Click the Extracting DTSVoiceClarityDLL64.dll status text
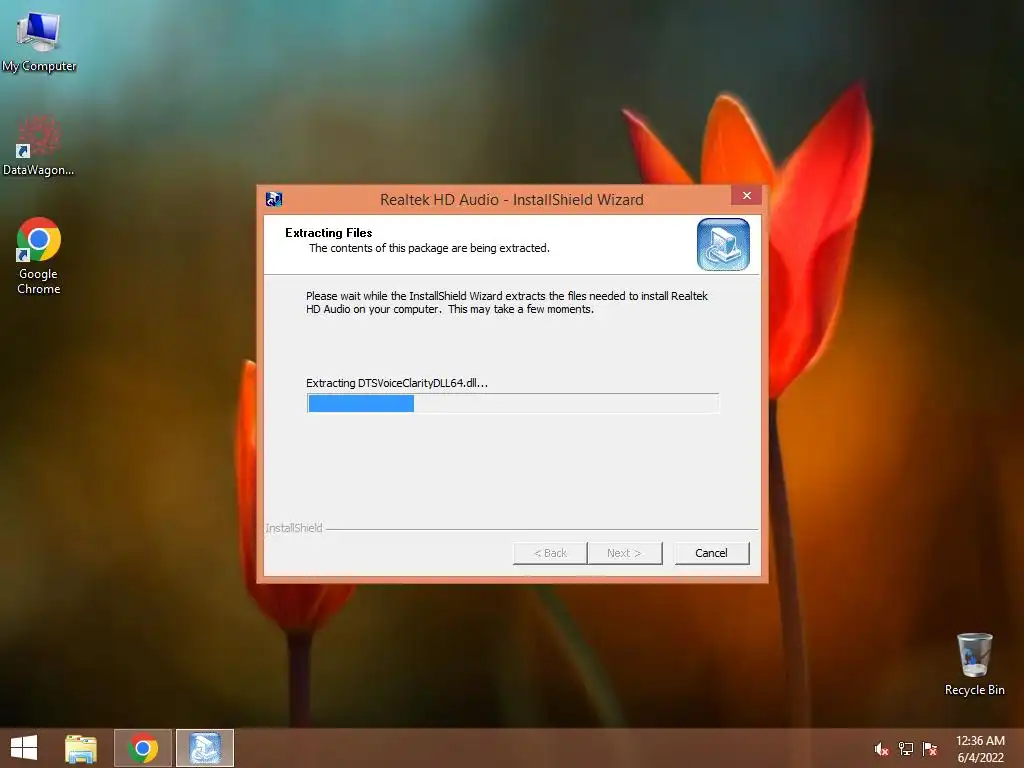This screenshot has width=1024, height=768. [396, 383]
